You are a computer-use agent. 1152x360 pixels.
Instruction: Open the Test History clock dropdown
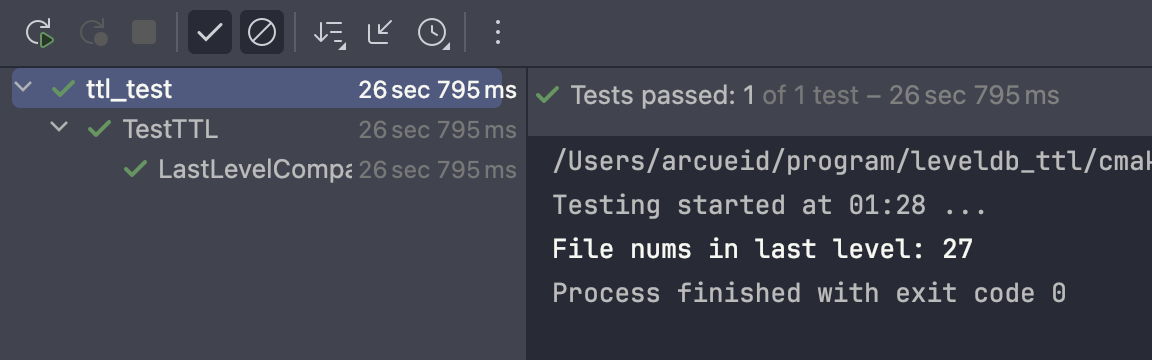coord(433,33)
